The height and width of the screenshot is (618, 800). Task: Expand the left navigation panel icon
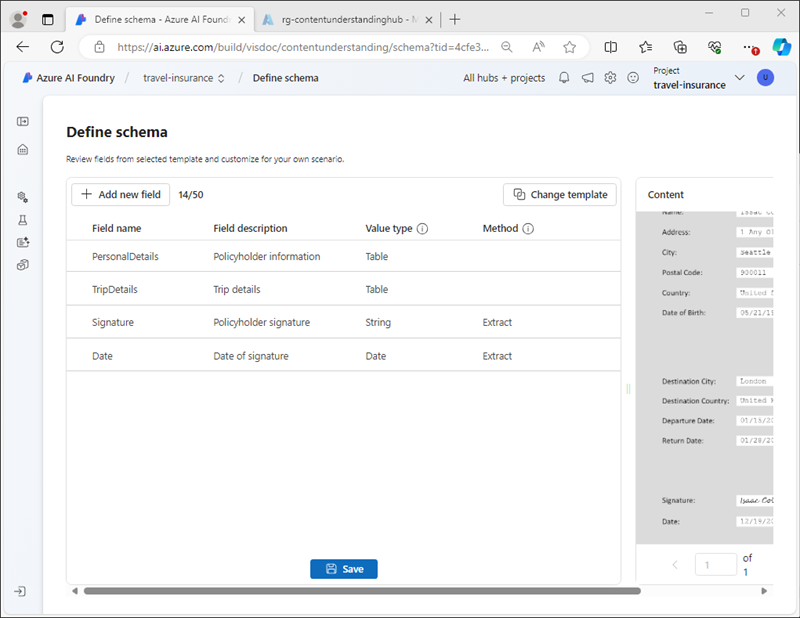click(x=22, y=121)
